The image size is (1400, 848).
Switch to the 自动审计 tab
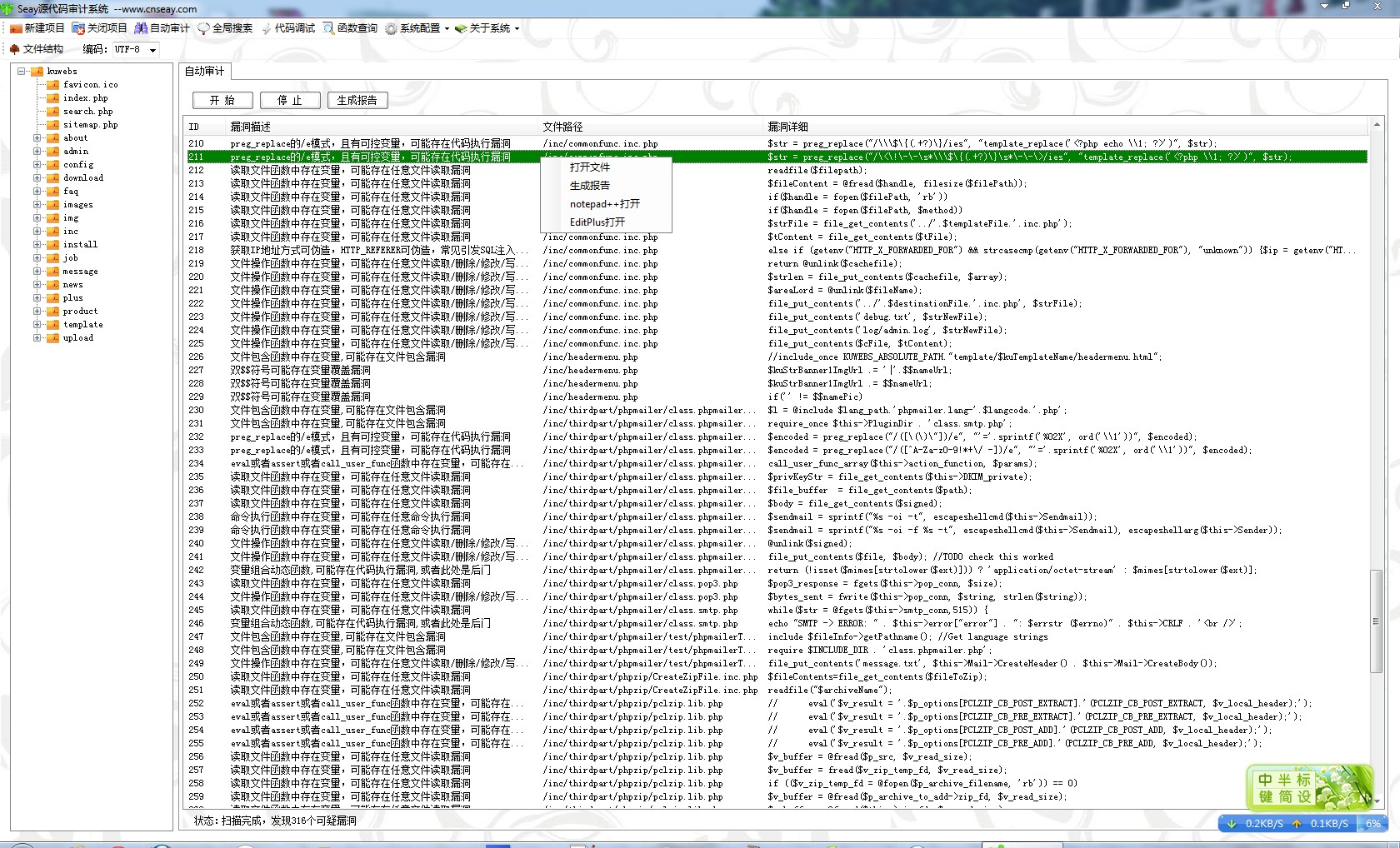pos(204,72)
